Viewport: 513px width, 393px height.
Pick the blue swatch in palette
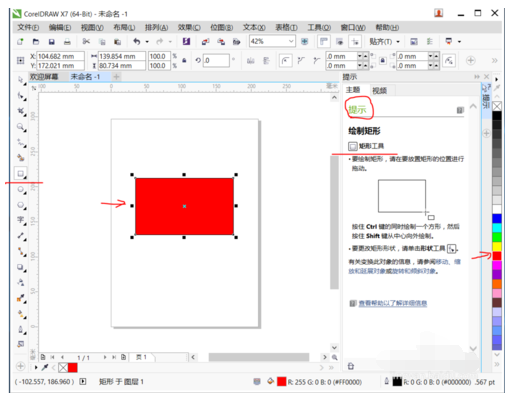[x=497, y=218]
